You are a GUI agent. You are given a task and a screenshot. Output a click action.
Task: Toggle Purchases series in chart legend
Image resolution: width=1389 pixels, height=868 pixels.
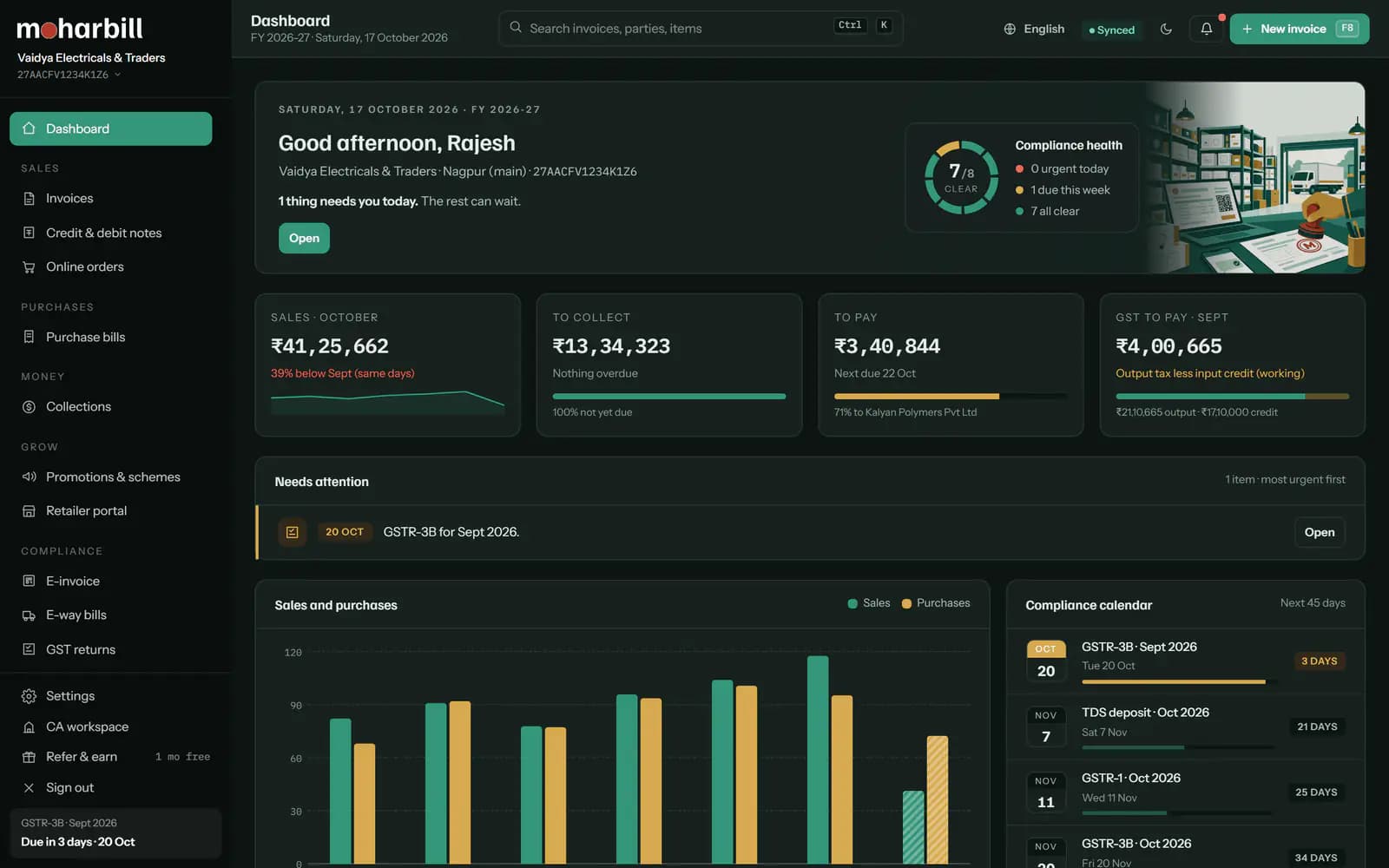(x=936, y=603)
